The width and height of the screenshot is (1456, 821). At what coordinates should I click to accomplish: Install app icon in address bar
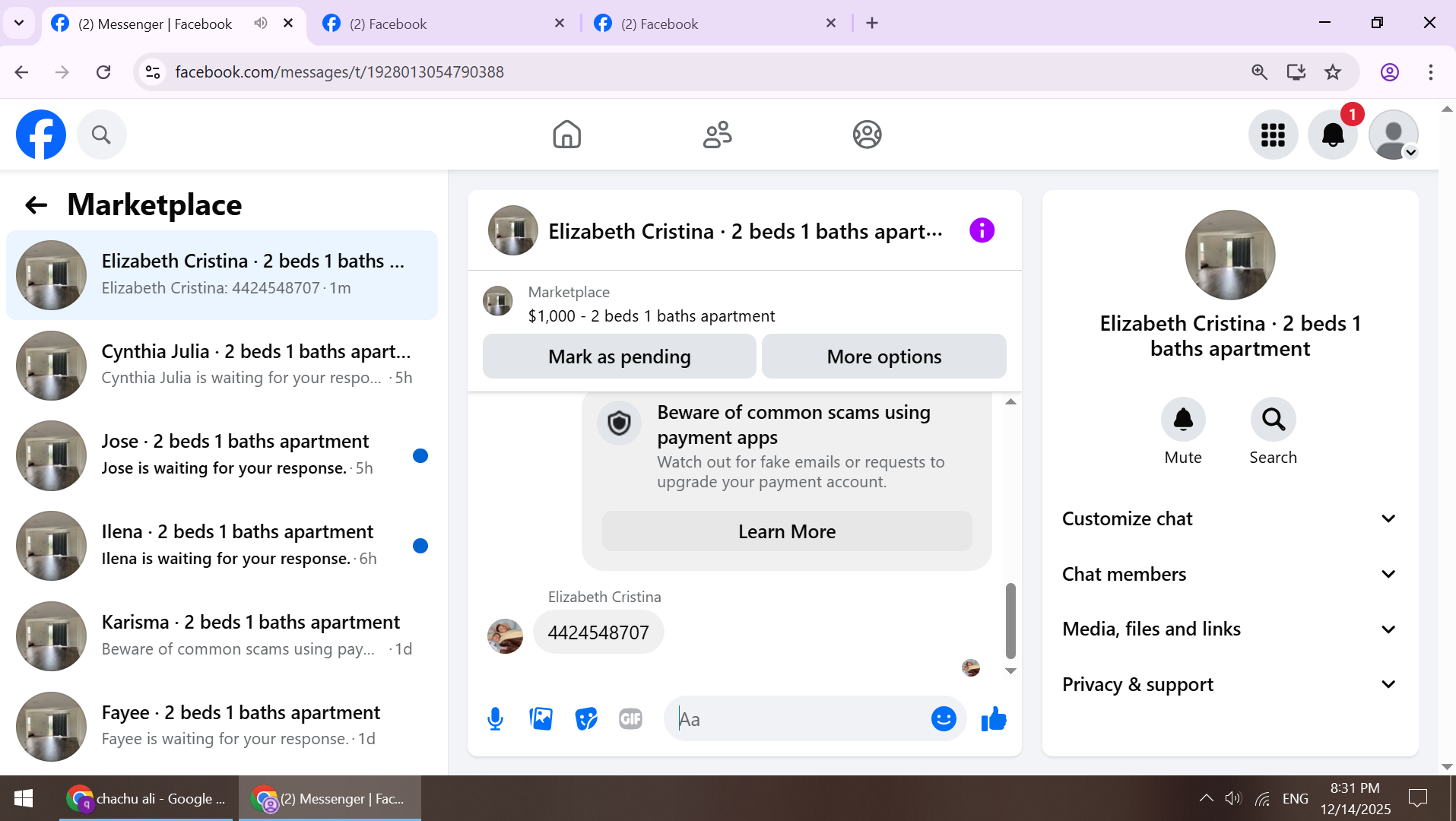1296,72
